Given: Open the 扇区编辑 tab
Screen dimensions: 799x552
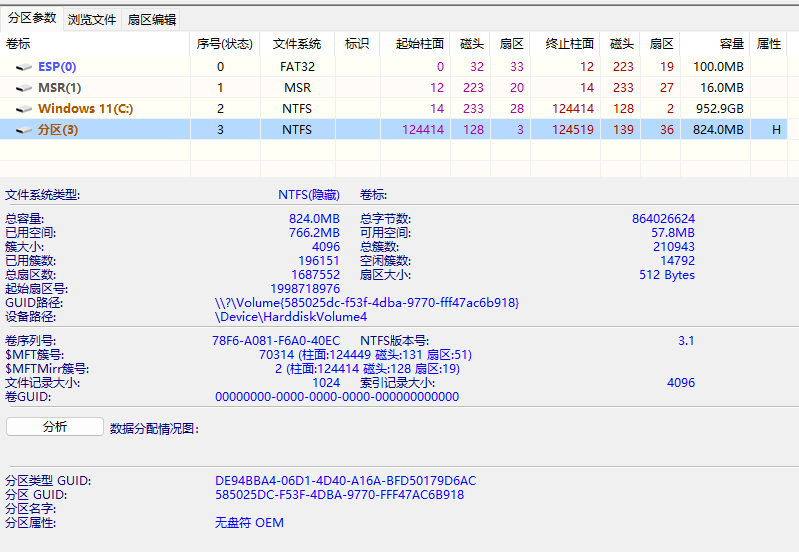Looking at the screenshot, I should pos(151,20).
